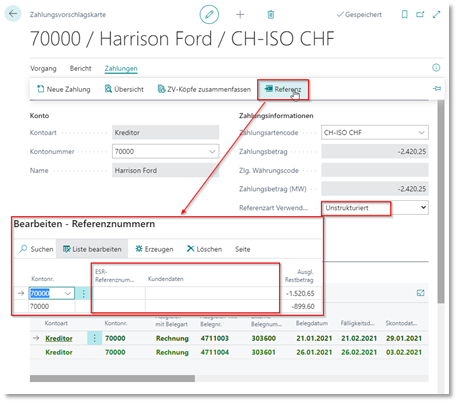Click Neue Zahlung action
The image size is (458, 403).
[64, 89]
